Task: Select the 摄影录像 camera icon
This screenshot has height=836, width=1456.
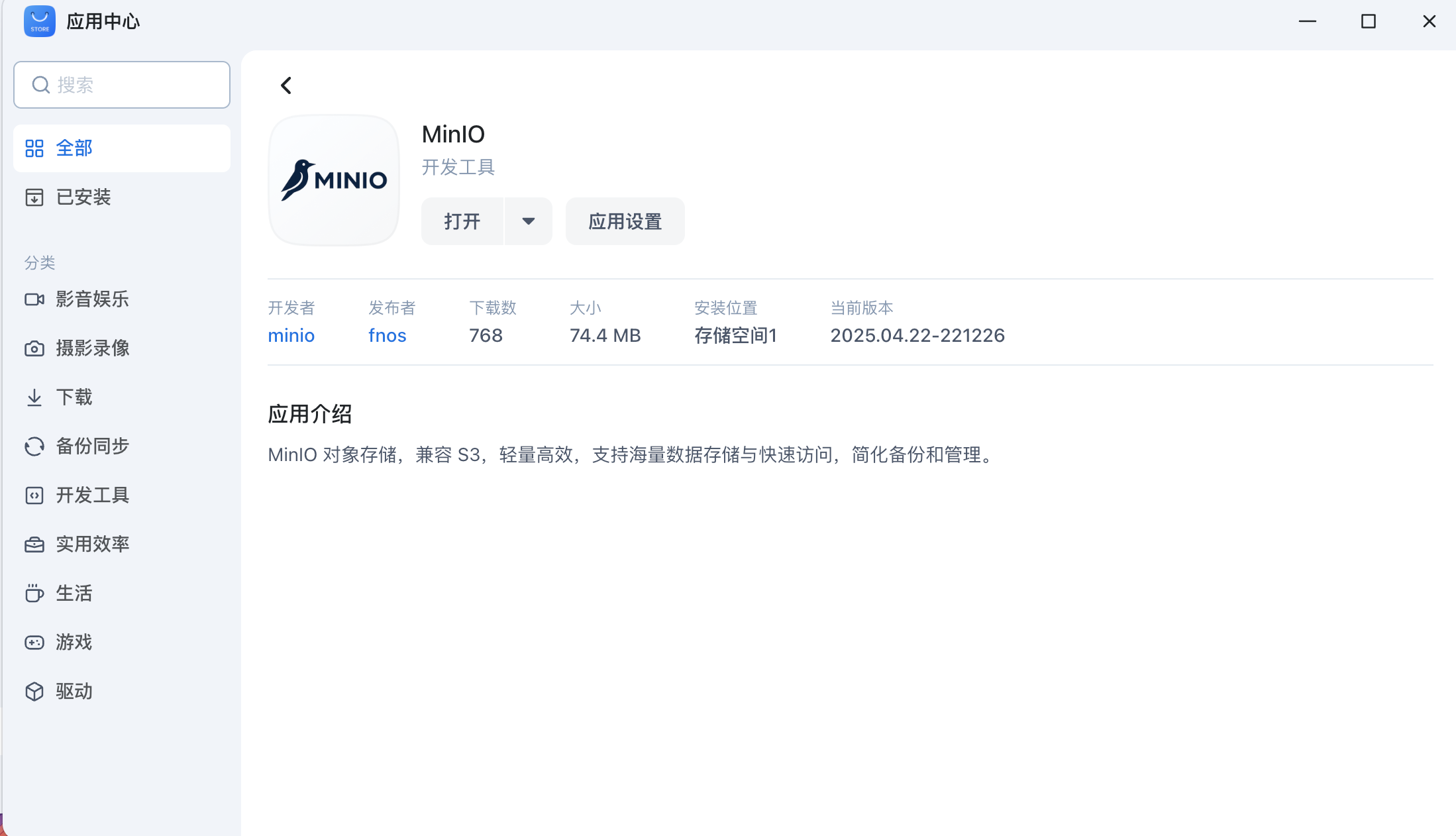Action: click(34, 348)
